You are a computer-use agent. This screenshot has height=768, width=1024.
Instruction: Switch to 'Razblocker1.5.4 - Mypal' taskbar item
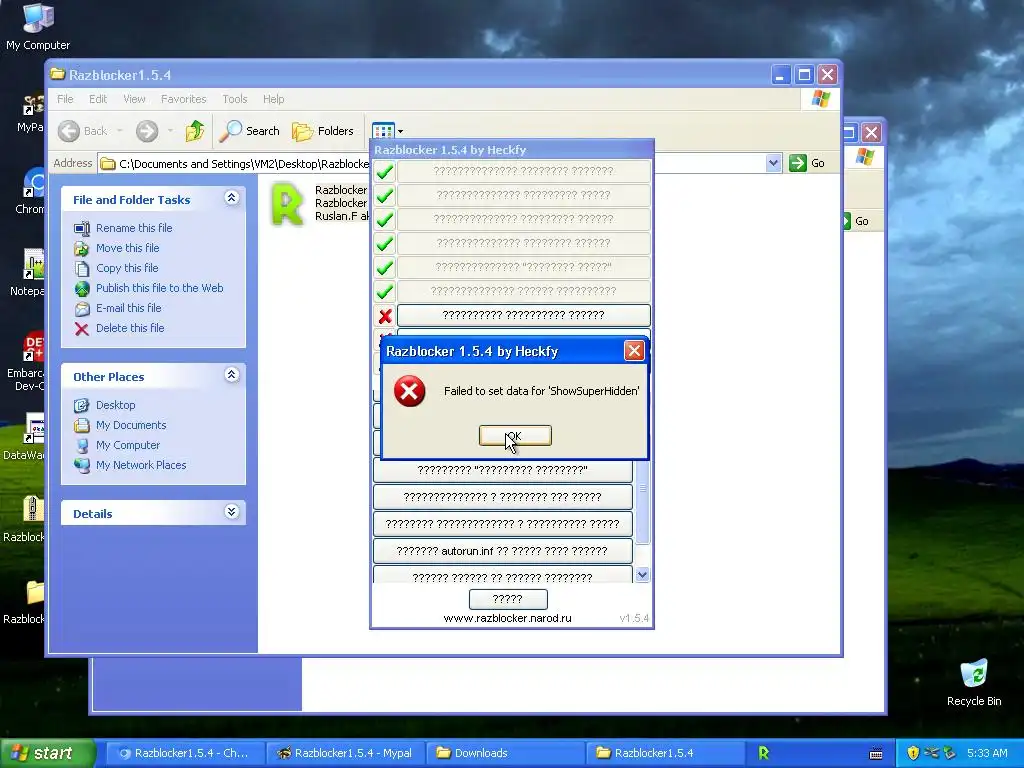coord(344,753)
